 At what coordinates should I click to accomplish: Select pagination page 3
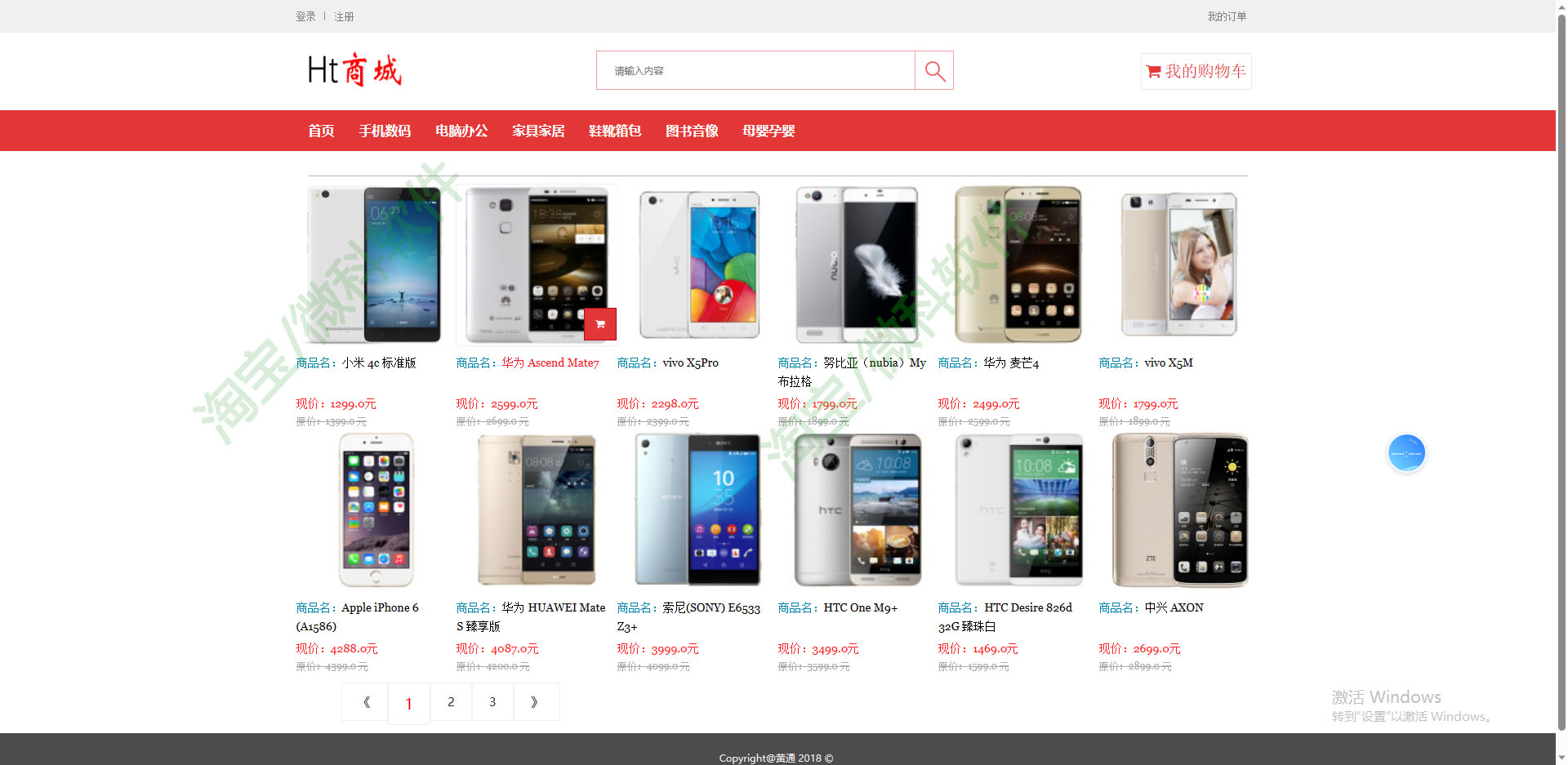click(x=492, y=702)
